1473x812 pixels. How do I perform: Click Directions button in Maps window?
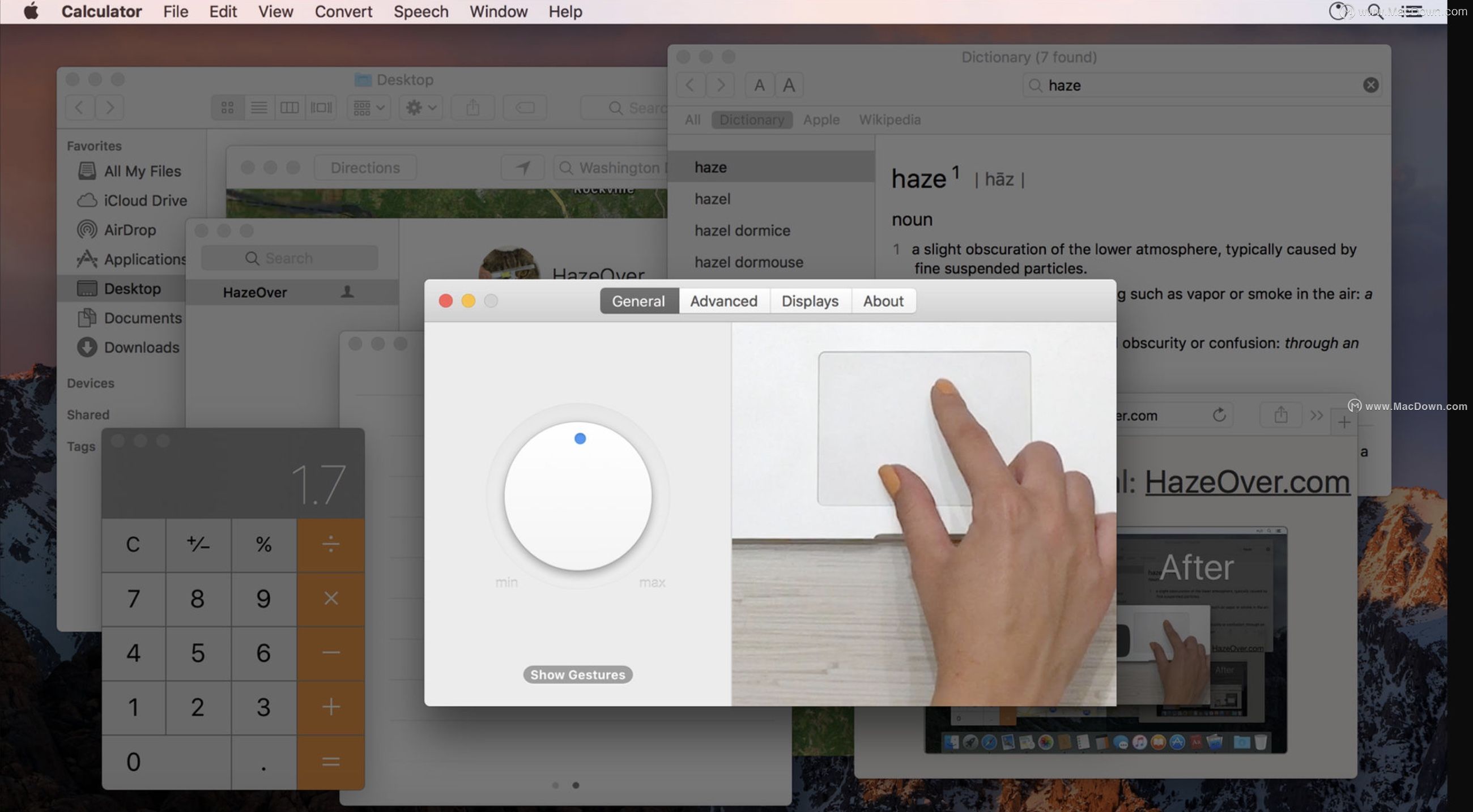pyautogui.click(x=365, y=168)
